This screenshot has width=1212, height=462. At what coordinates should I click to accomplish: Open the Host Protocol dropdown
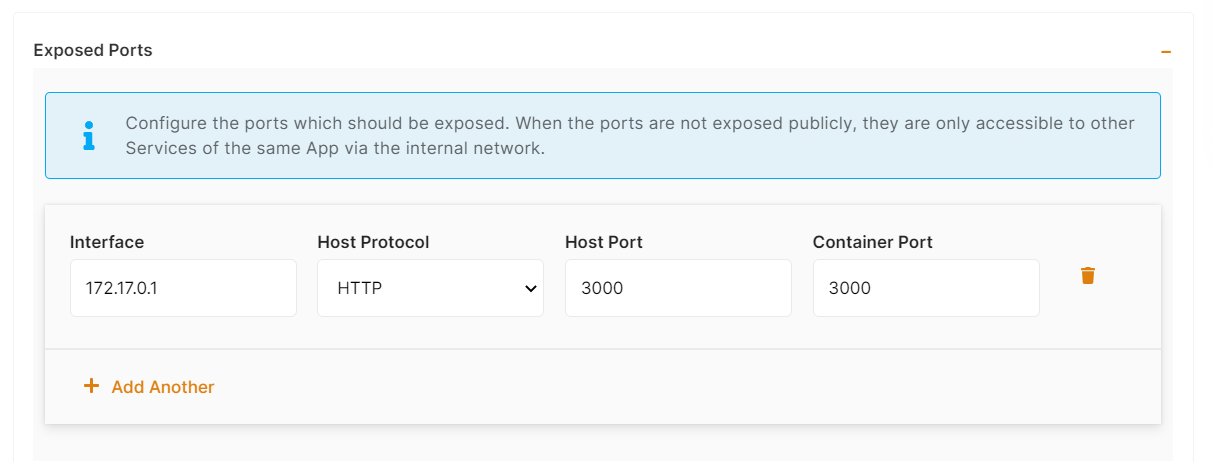(430, 288)
